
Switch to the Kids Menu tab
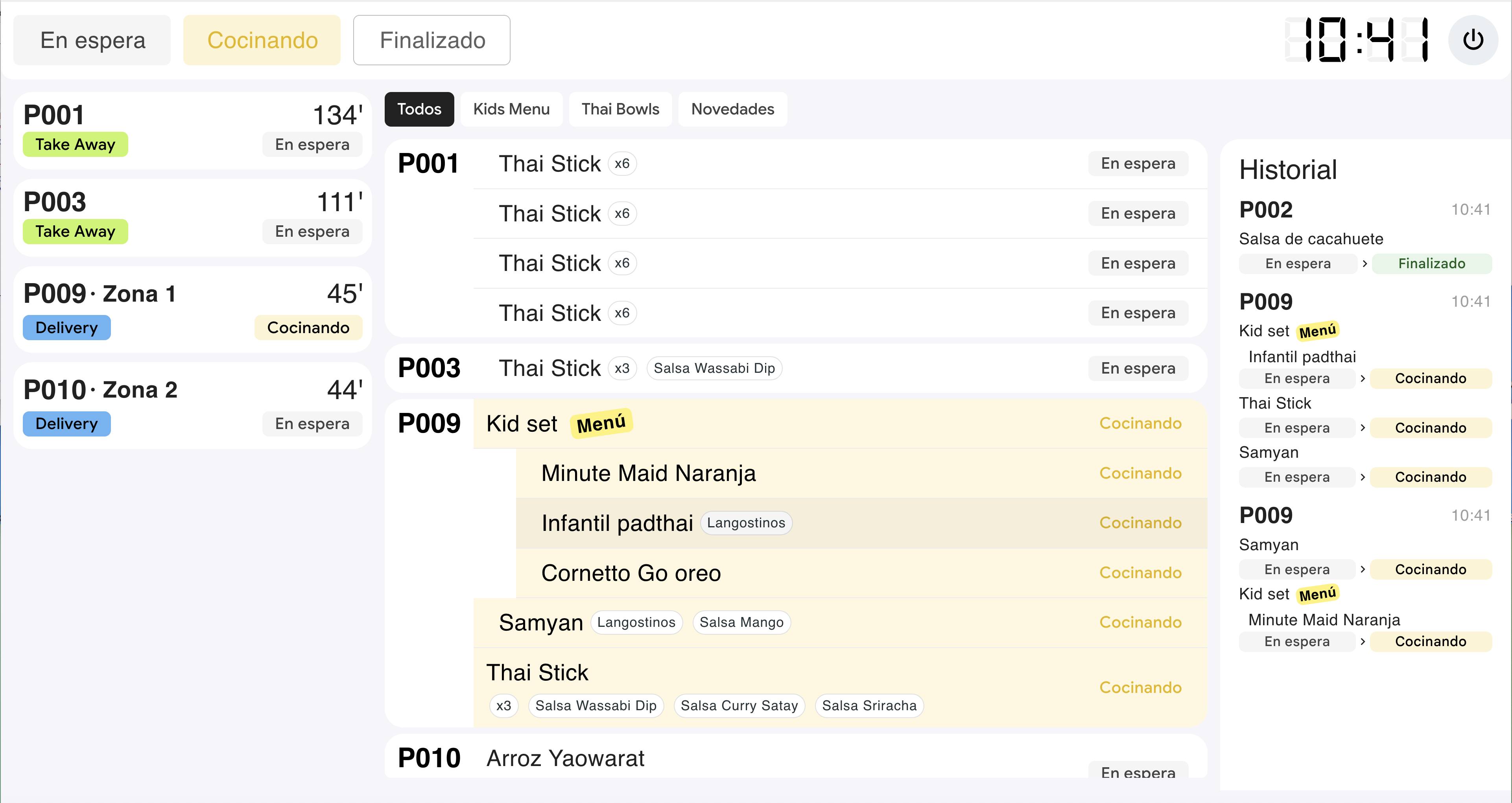pos(511,109)
